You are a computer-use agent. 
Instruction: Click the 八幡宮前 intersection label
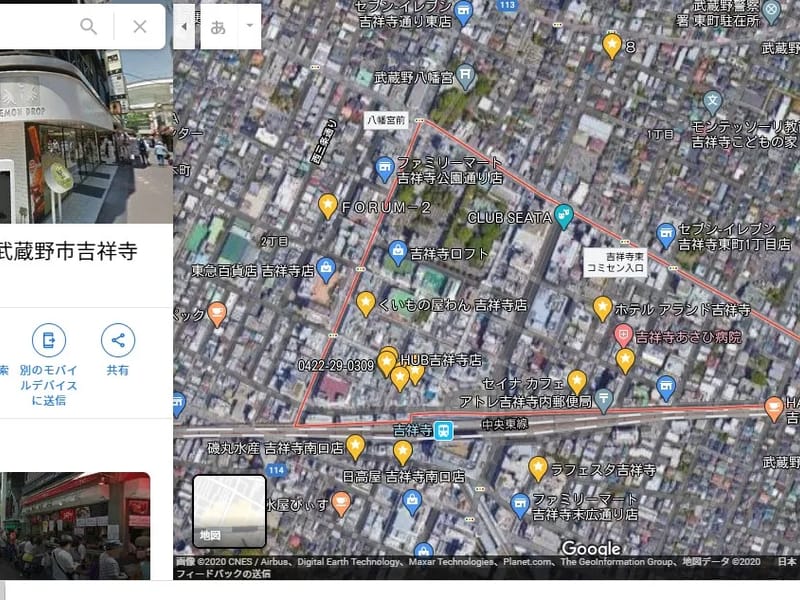point(386,120)
